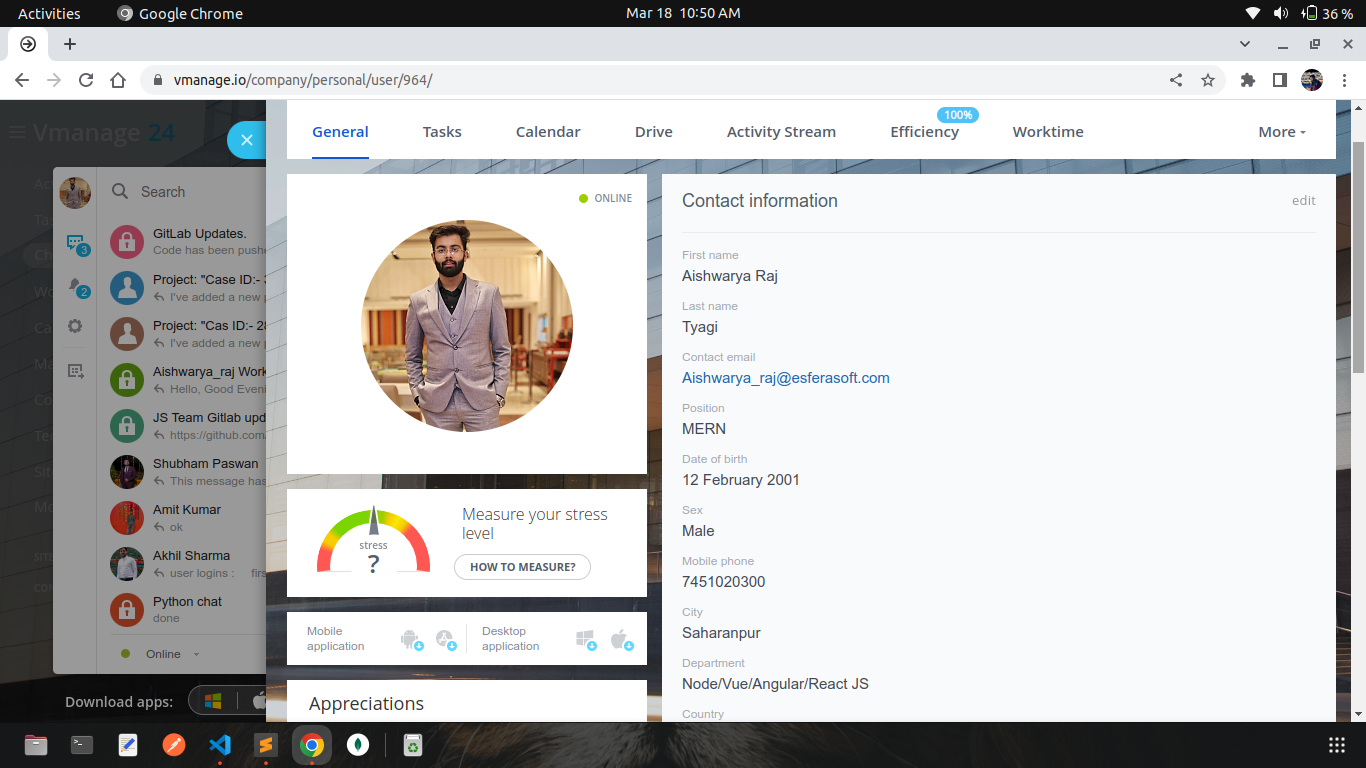
Task: Open chat settings gear icon
Action: (75, 326)
